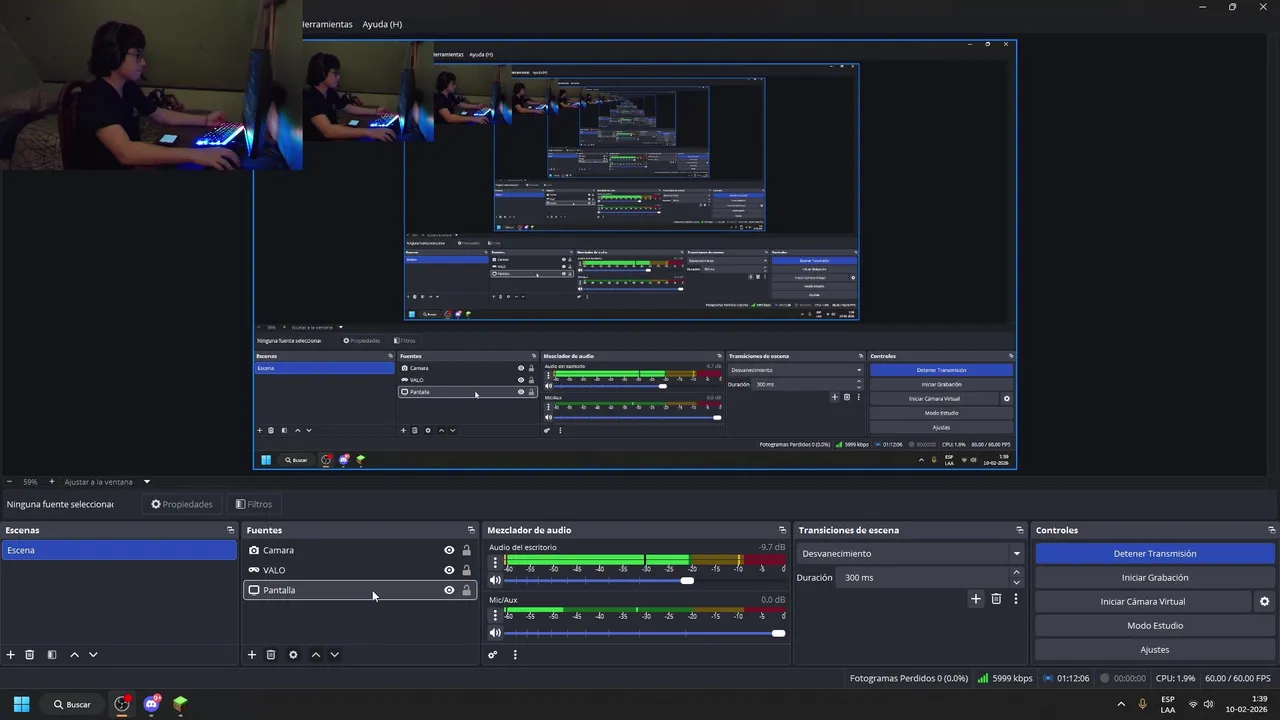Open Discord from the taskbar
The height and width of the screenshot is (720, 1280).
click(x=151, y=704)
